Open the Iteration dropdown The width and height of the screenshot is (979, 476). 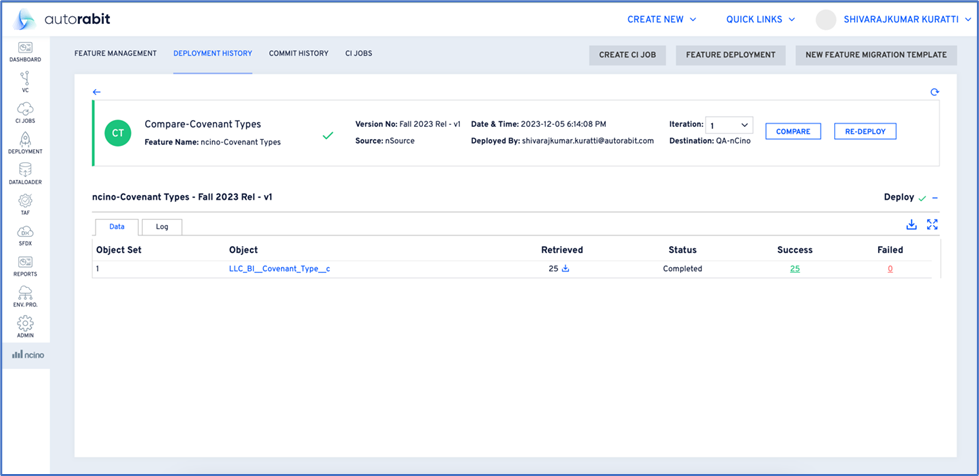pyautogui.click(x=729, y=125)
